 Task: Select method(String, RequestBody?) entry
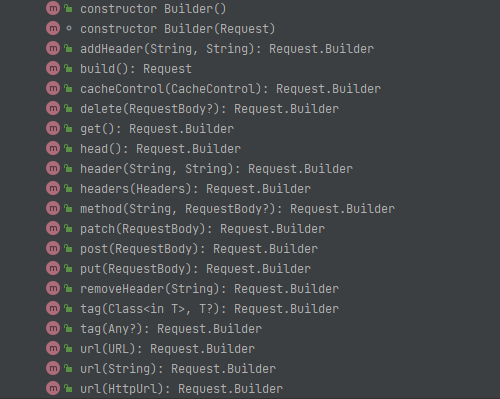[237, 209]
